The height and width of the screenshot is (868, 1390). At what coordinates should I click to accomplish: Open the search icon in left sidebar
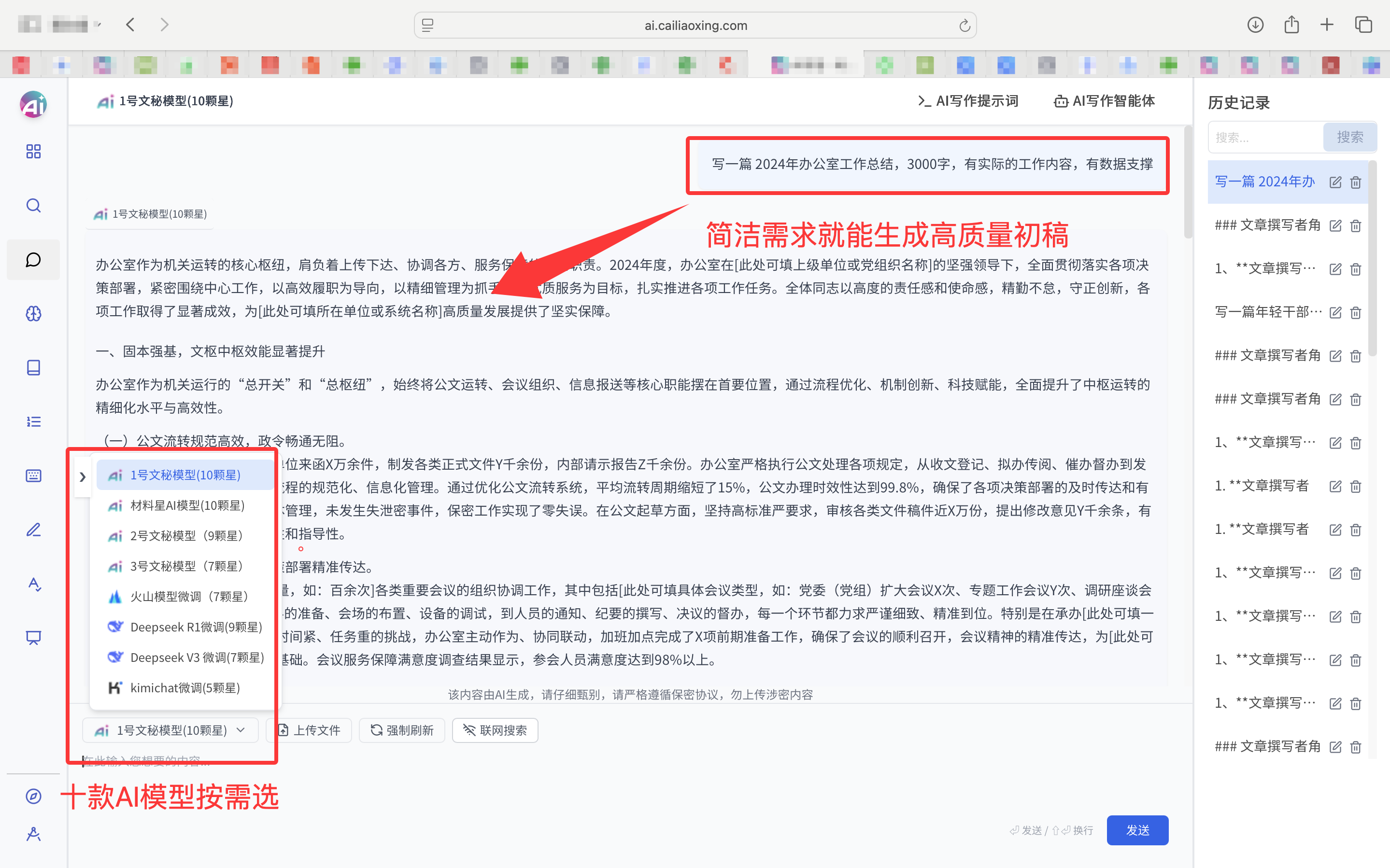point(33,206)
